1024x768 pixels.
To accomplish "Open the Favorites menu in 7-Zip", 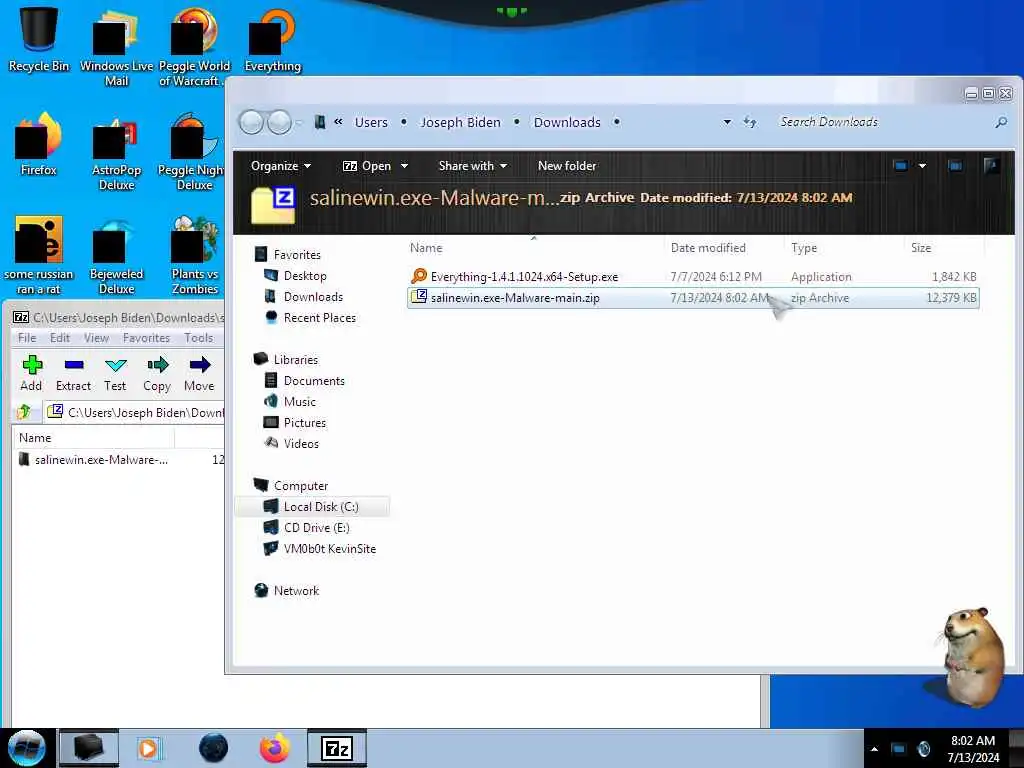I will (x=146, y=338).
